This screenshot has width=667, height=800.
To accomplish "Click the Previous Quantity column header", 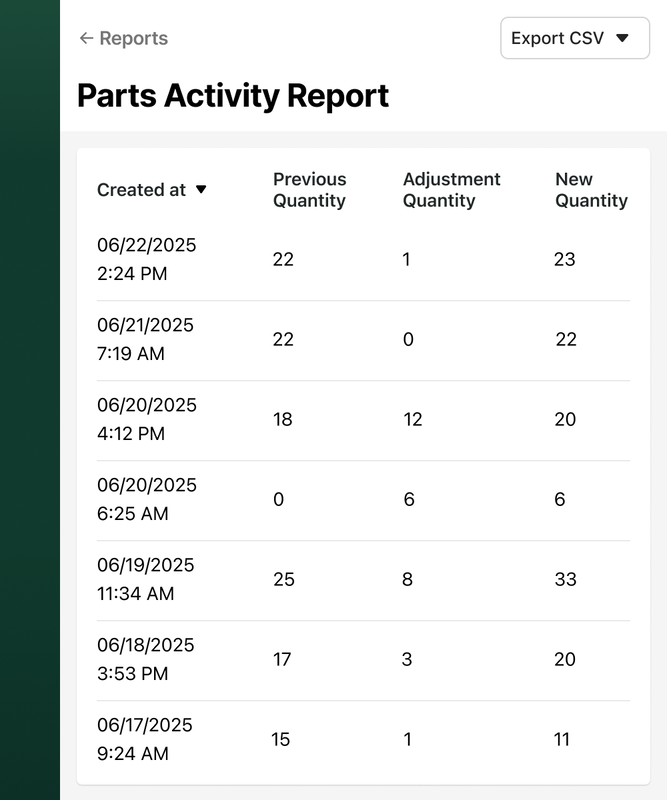I will (309, 190).
